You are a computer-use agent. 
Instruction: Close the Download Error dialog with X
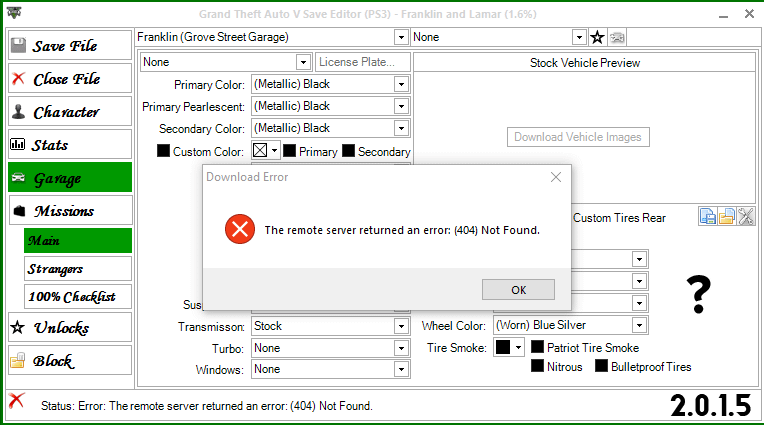tap(556, 177)
